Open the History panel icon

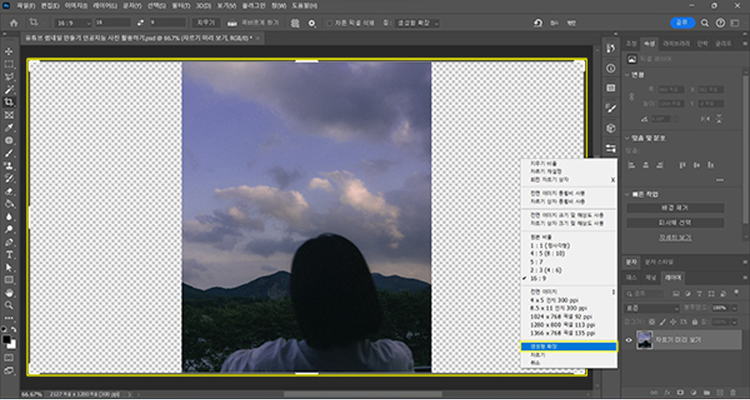[611, 48]
